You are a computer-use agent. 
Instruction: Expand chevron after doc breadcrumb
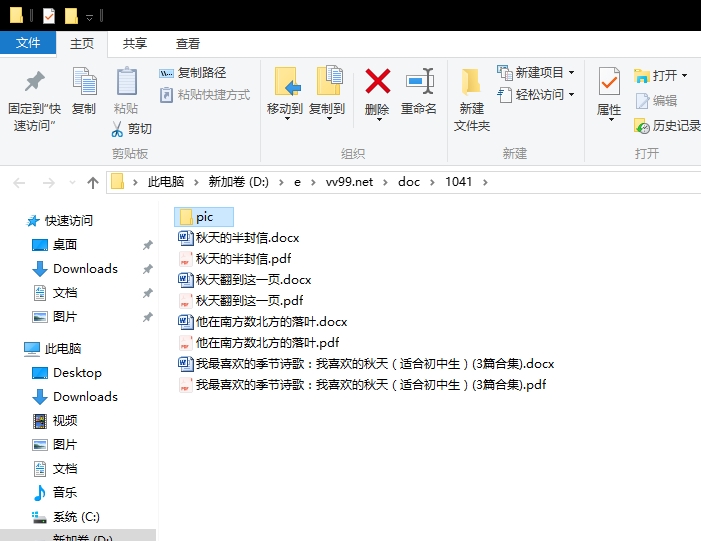click(432, 182)
